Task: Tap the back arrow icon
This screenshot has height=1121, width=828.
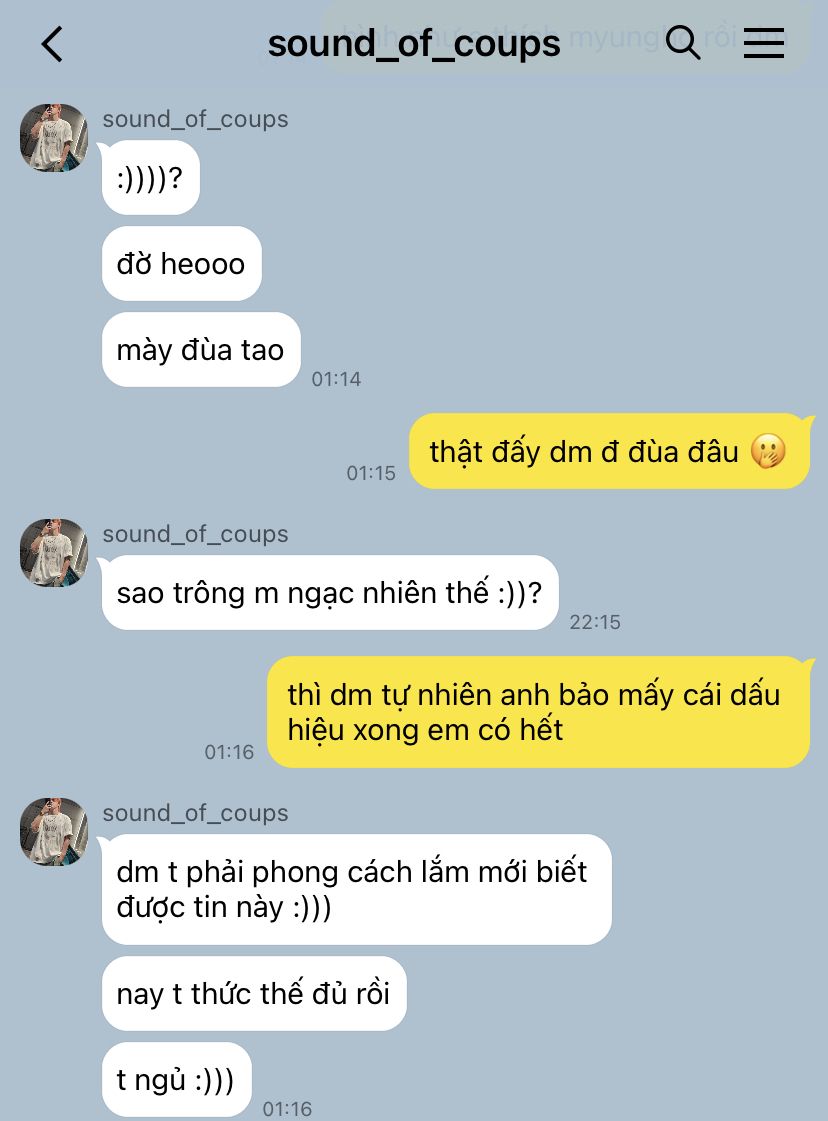Action: 51,44
